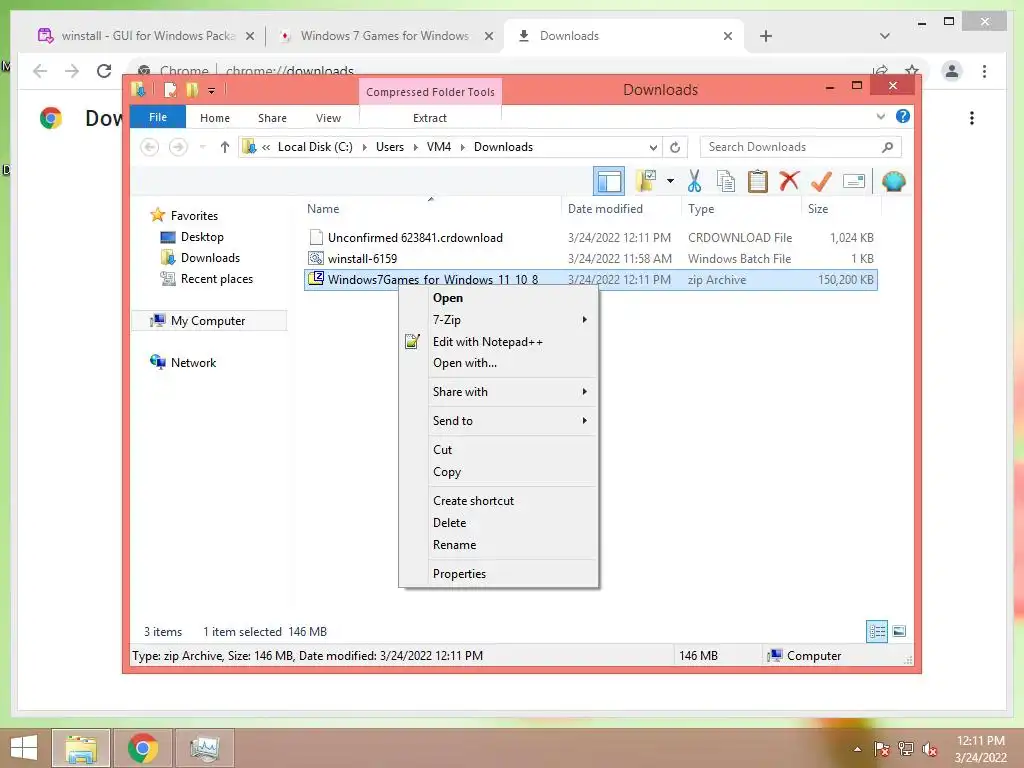Choose Open in the context menu
Viewport: 1024px width, 768px height.
coord(498,298)
